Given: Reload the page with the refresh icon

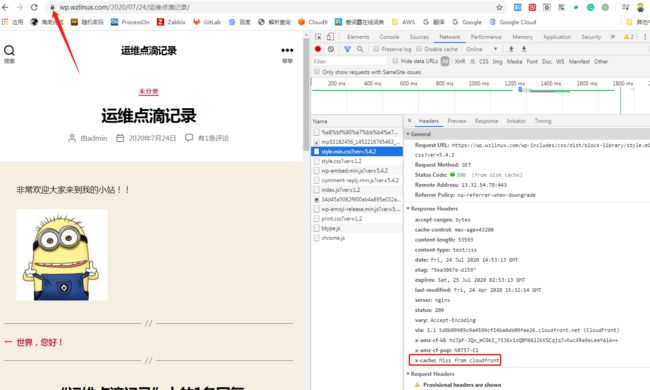Looking at the screenshot, I should point(34,7).
